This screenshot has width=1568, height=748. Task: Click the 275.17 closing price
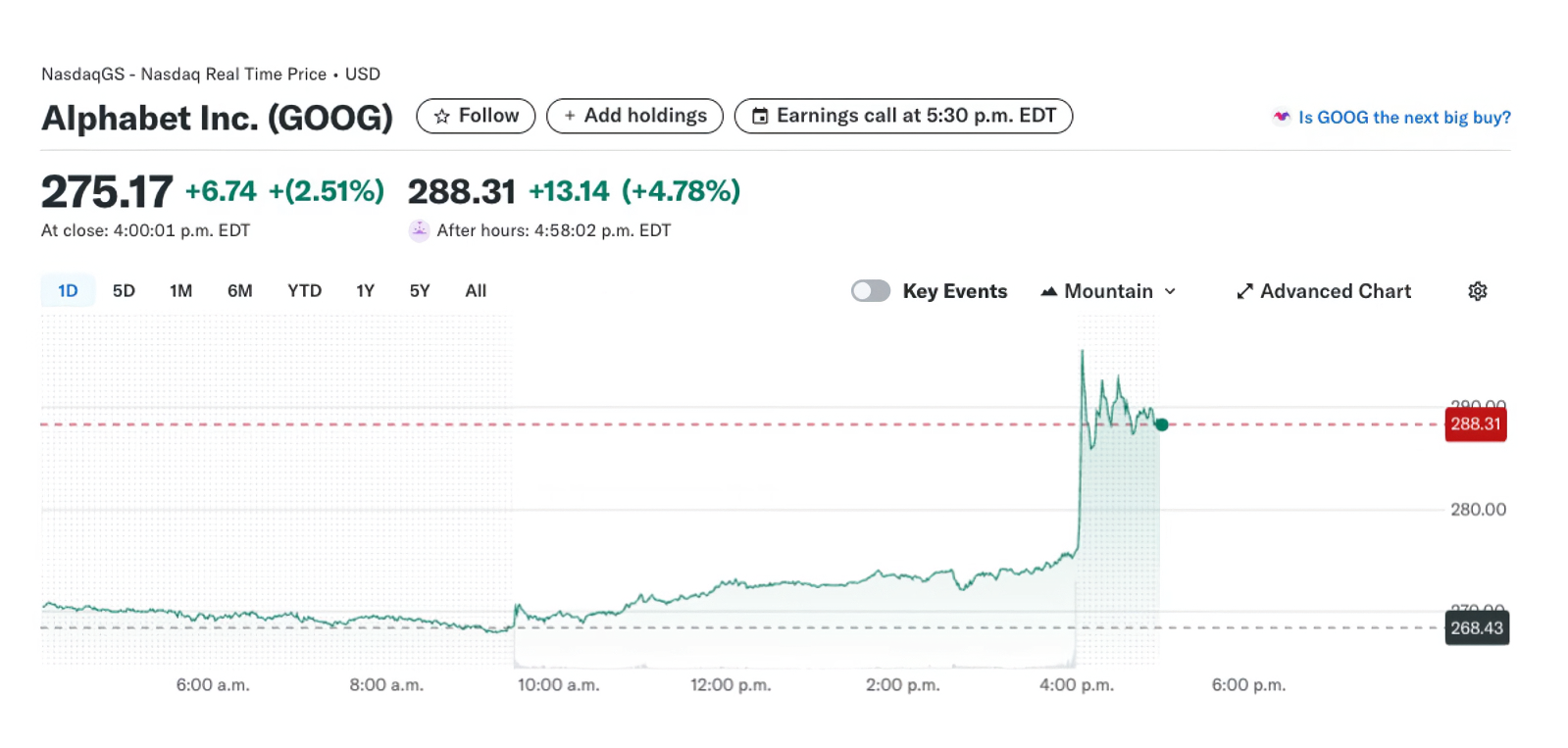point(107,191)
